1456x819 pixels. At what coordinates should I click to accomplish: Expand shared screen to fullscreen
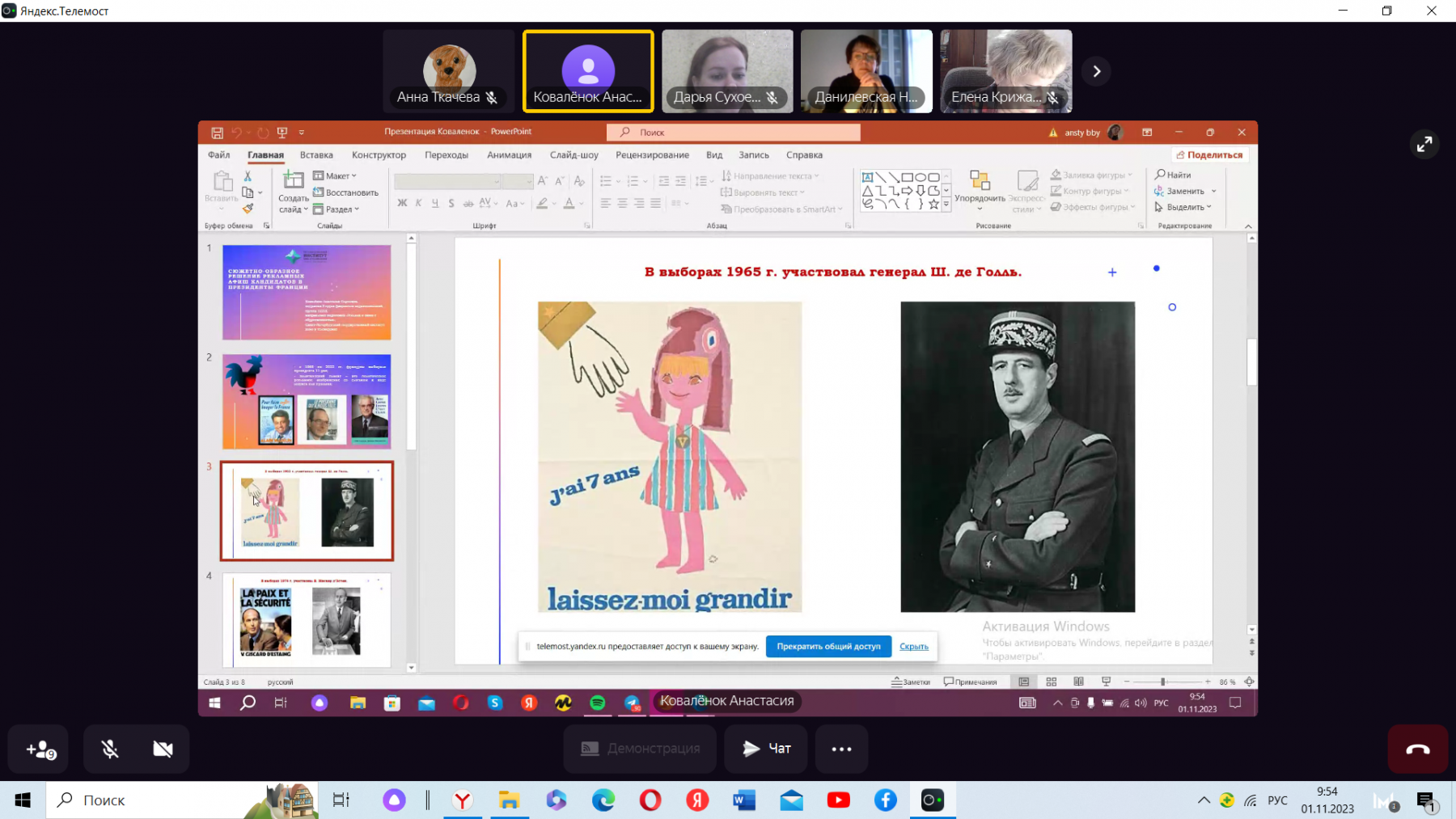(x=1424, y=144)
